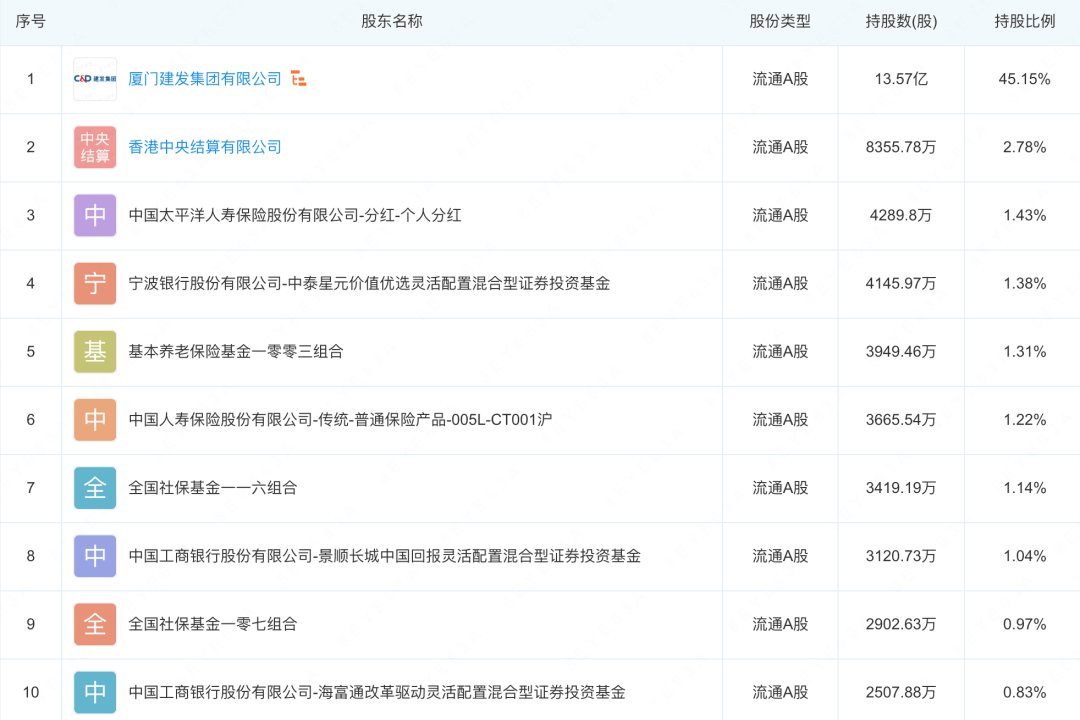Click the teal 中 avatar for 海富通 fund row
Image resolution: width=1080 pixels, height=720 pixels.
95,692
